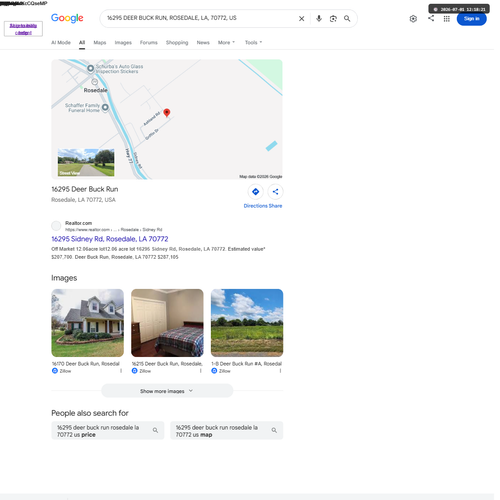Click the search query input field
The height and width of the screenshot is (500, 500).
pos(200,18)
